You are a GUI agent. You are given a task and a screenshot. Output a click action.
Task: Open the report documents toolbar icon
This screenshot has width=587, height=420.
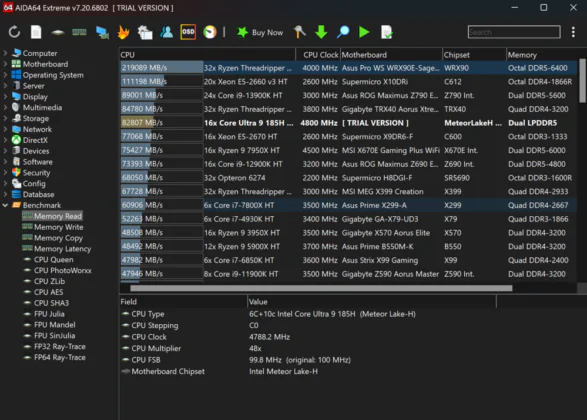click(145, 33)
